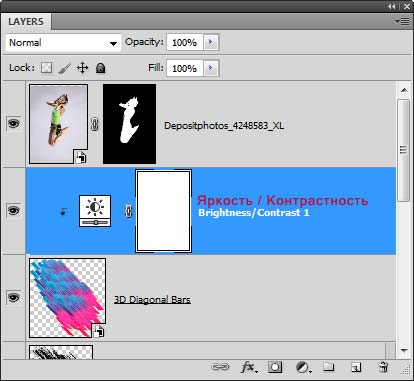This screenshot has height=381, width=414.
Task: Open the Normal blend mode dropdown
Action: 63,43
